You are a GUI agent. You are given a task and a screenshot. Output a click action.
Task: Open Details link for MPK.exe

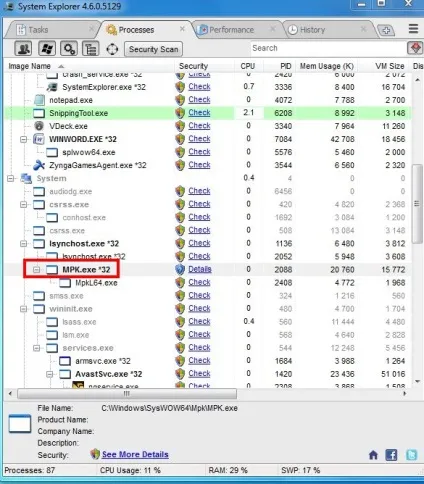click(x=200, y=269)
